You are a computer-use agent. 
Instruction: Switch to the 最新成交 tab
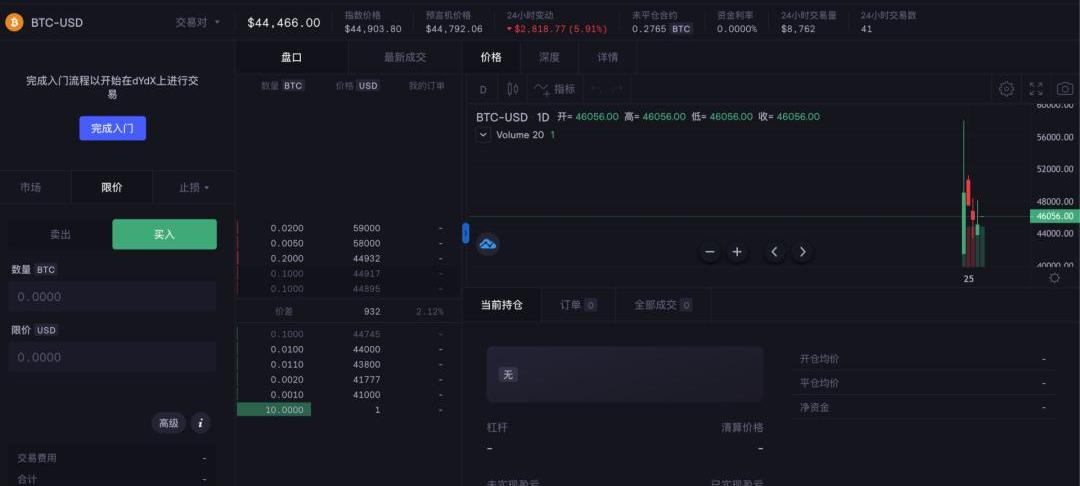click(x=405, y=57)
